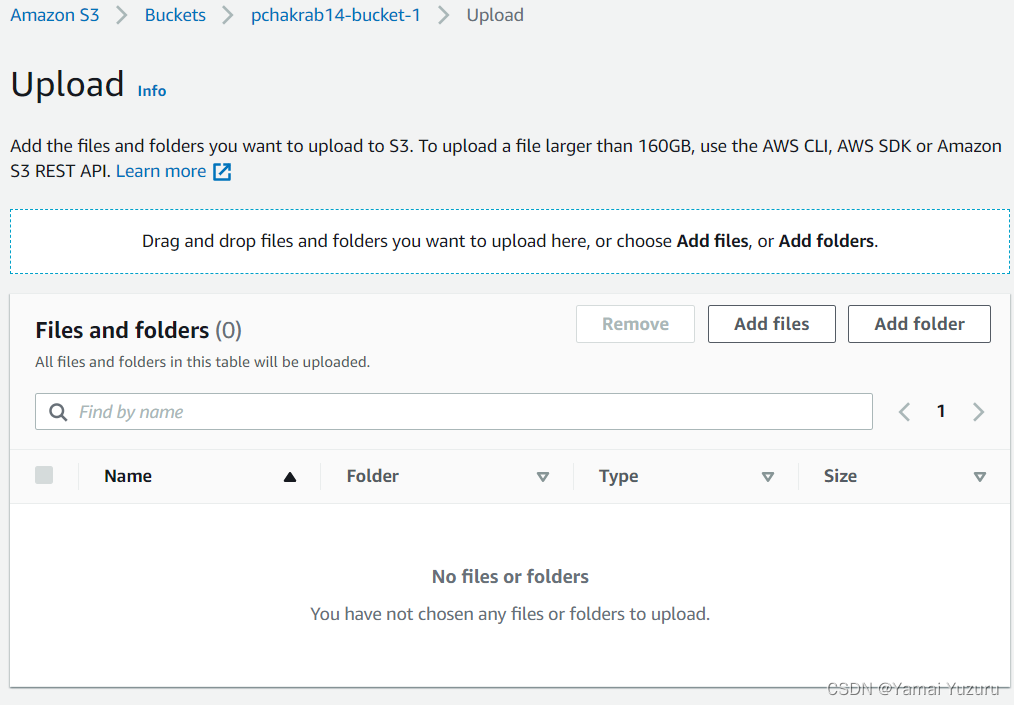Click the Add folder button

919,324
